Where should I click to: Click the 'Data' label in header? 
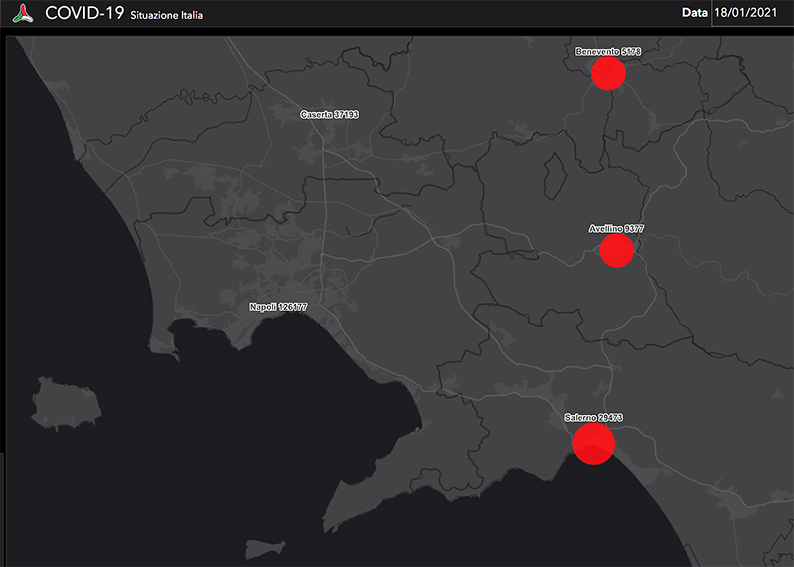pyautogui.click(x=694, y=13)
